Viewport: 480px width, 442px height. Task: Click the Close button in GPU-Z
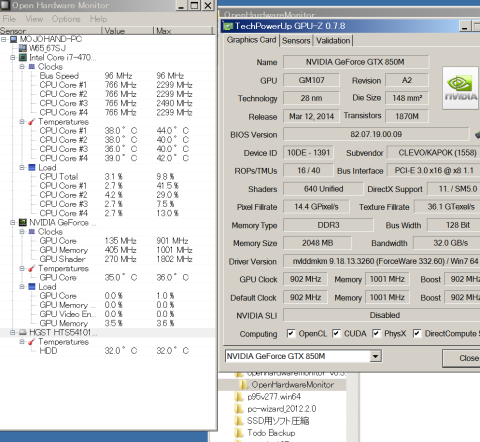461,358
